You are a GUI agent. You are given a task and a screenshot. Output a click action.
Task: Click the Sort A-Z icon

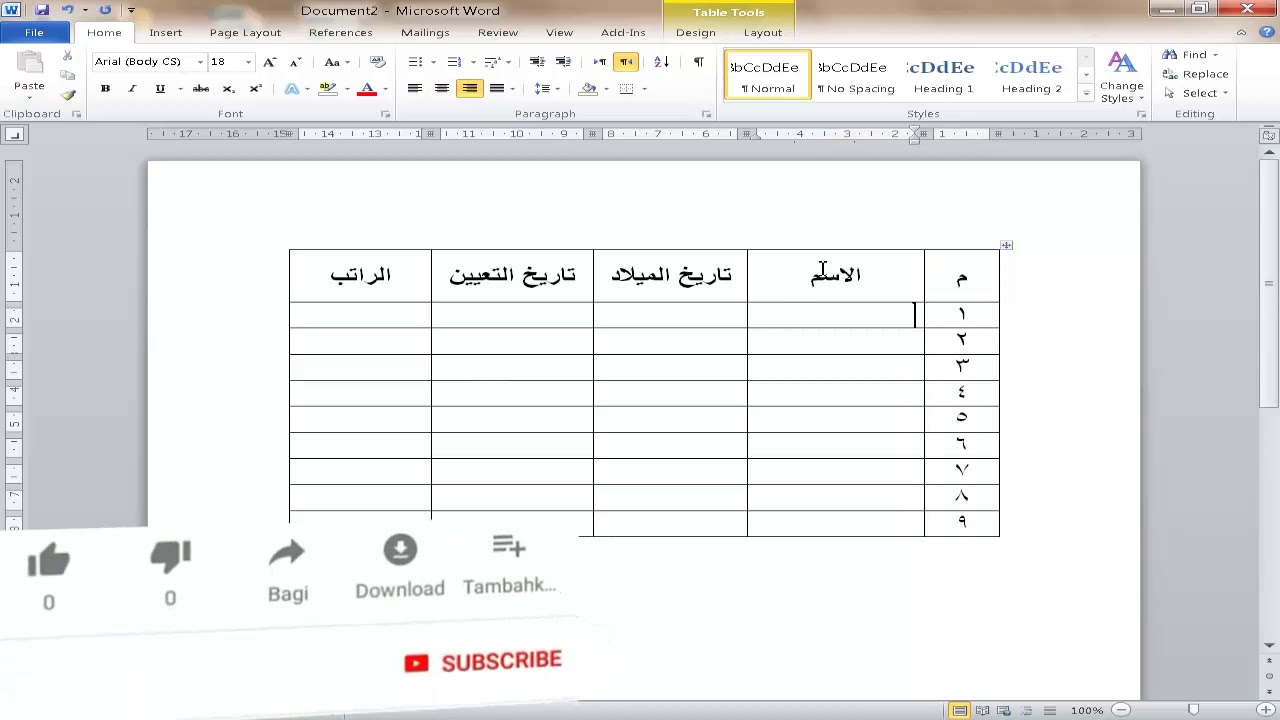[661, 62]
